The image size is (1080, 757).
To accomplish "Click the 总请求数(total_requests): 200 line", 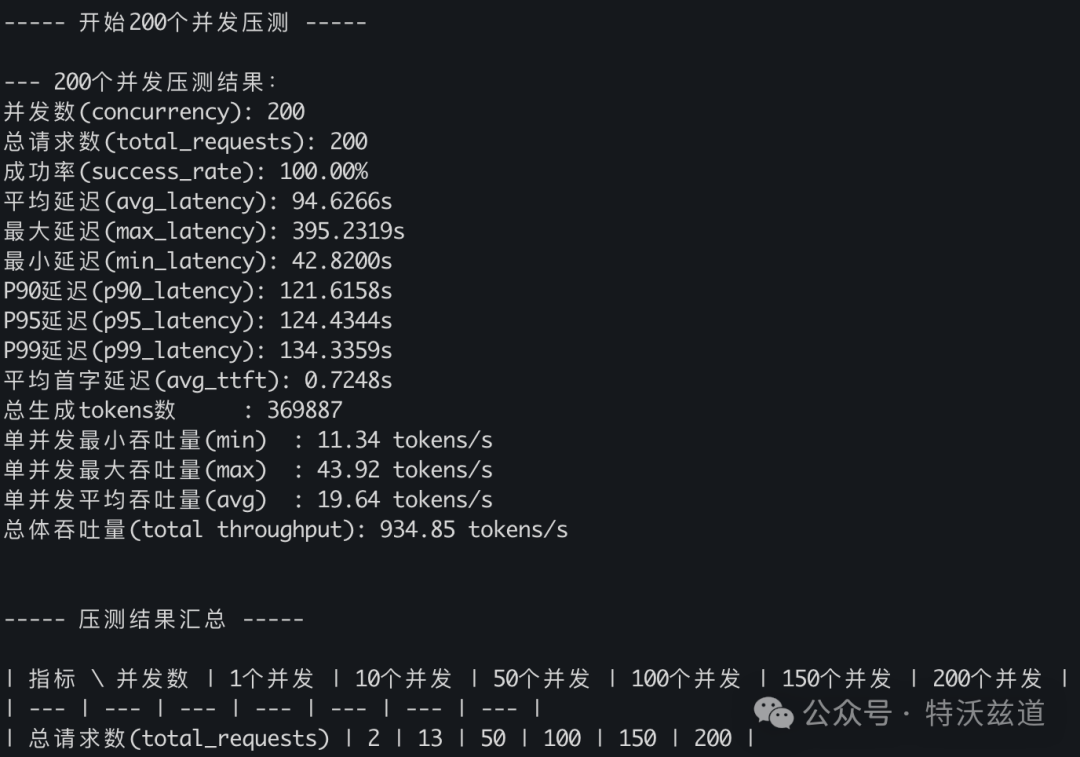I will [185, 142].
